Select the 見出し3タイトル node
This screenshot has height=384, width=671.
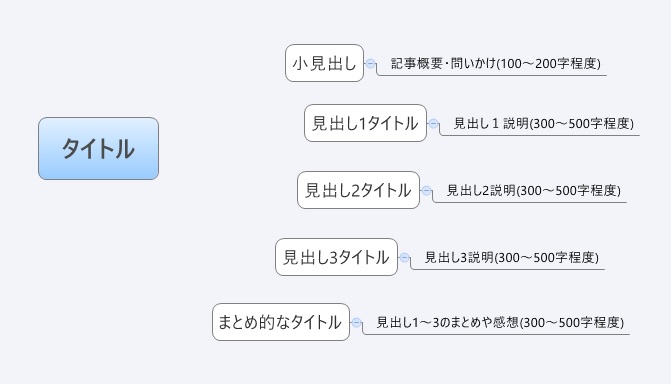[336, 257]
